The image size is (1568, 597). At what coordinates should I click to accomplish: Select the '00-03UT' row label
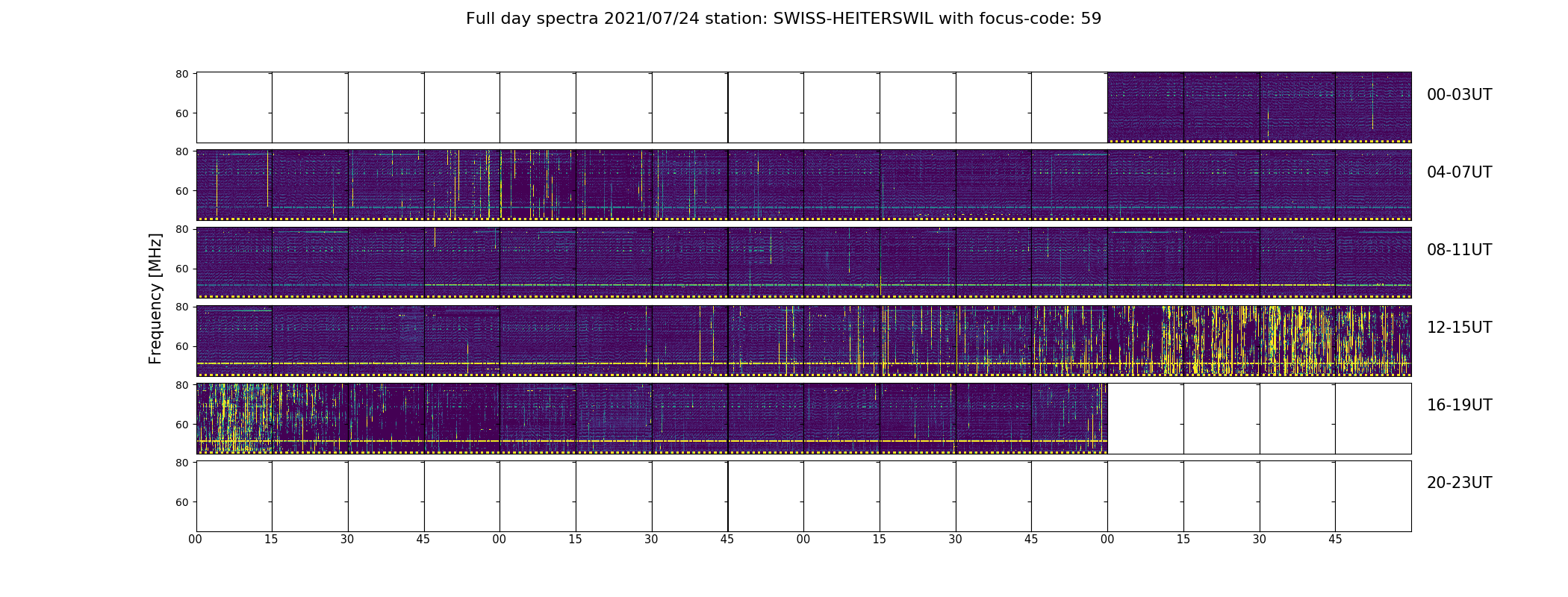[1459, 95]
